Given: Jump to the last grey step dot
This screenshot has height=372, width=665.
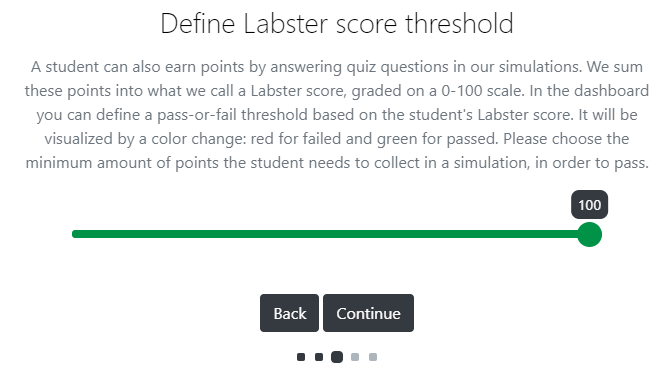Looking at the screenshot, I should click(373, 357).
